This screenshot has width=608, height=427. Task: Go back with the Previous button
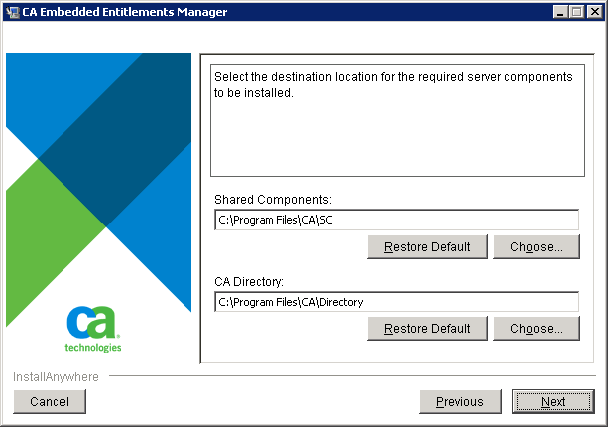click(459, 401)
